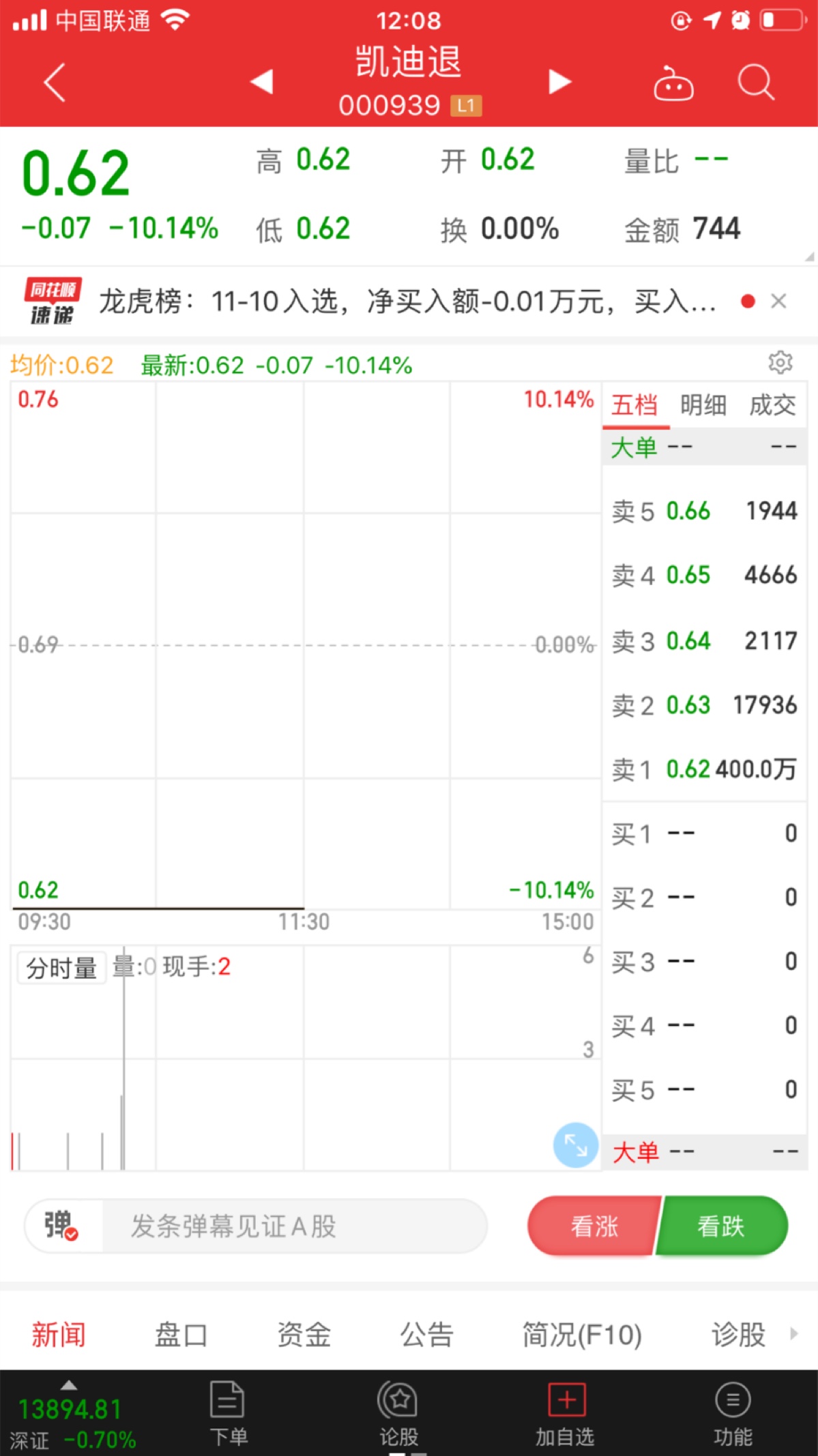The image size is (818, 1456).
Task: Expand chart to fullscreen with blue arrows
Action: coord(575,1145)
